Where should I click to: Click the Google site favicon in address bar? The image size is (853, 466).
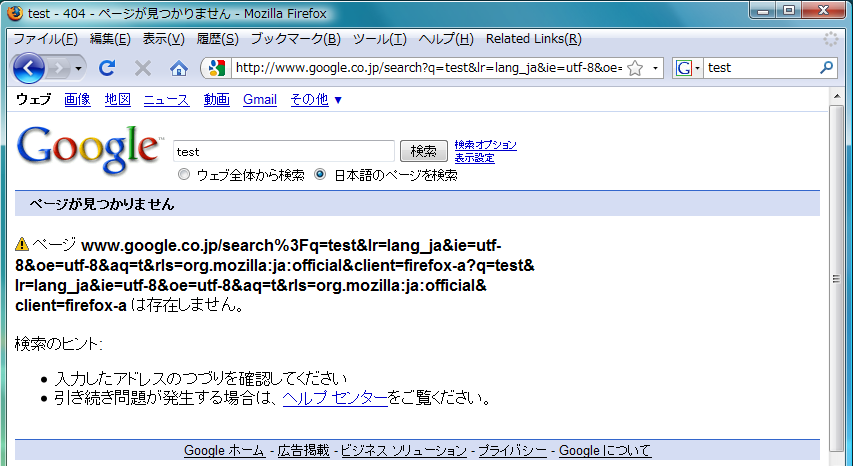[x=217, y=68]
